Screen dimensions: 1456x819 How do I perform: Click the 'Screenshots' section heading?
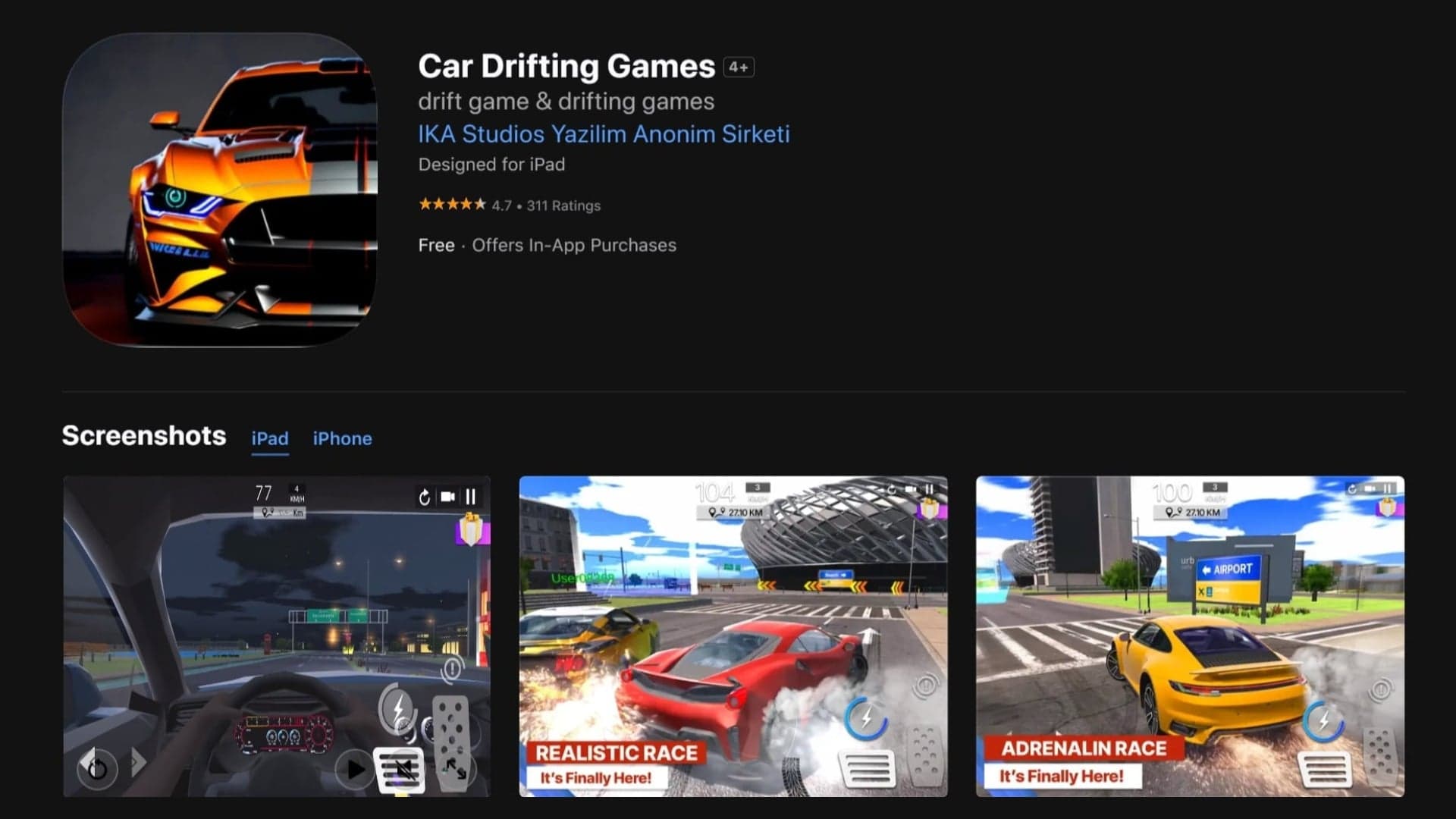pos(144,436)
